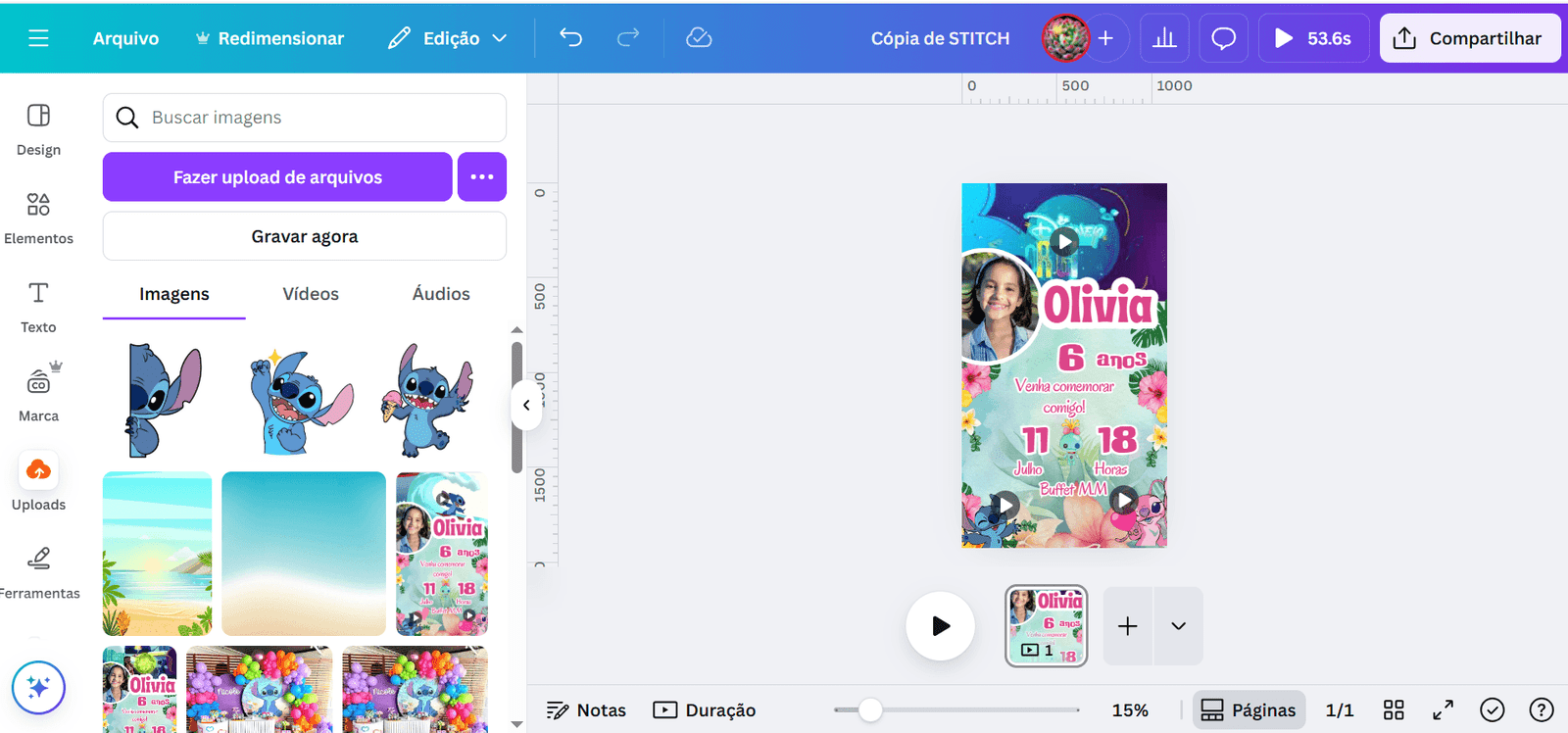Collapse the side panel arrow

(x=526, y=405)
